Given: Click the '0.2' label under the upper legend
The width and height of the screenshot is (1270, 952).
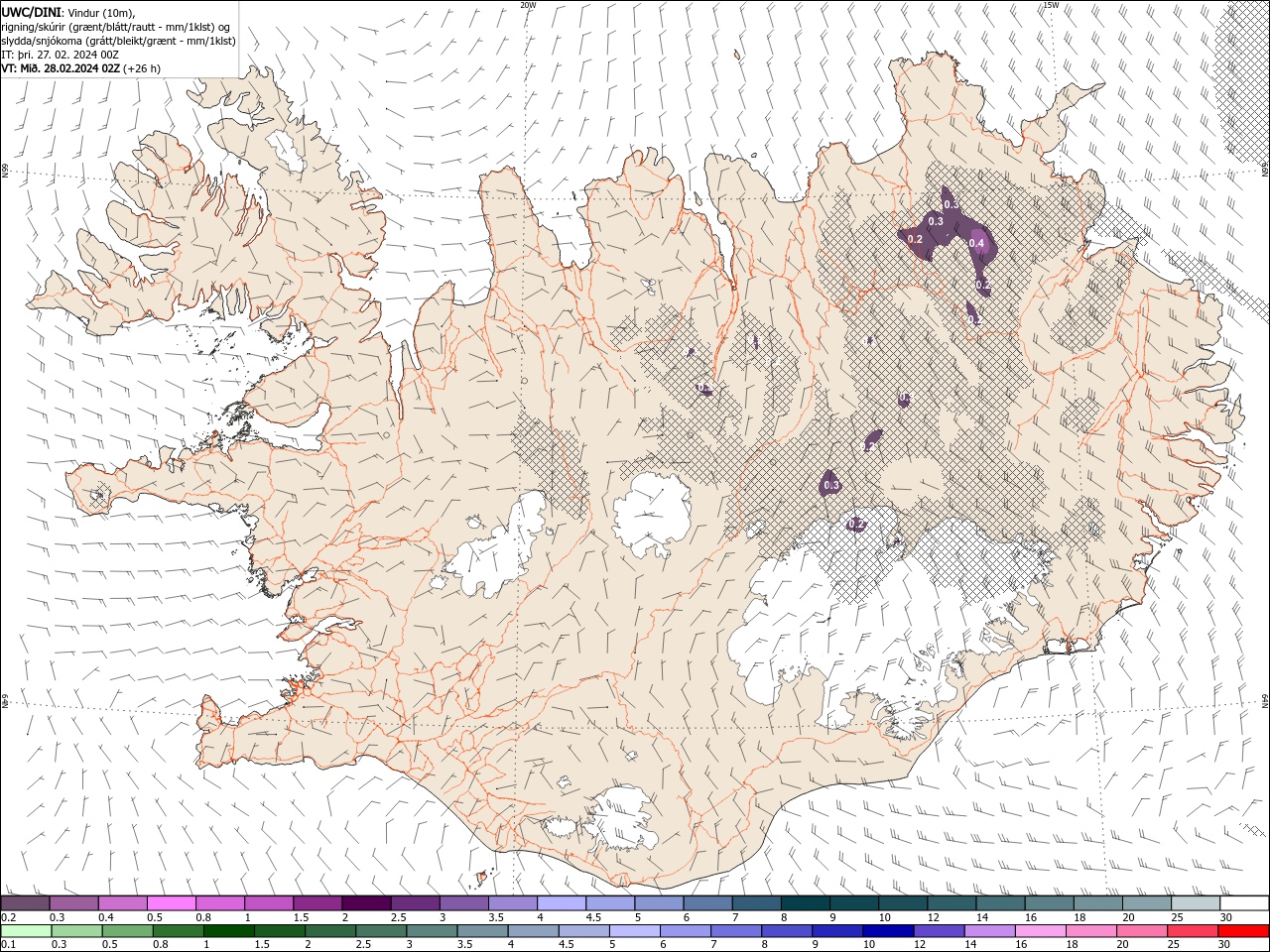Looking at the screenshot, I should [8, 917].
